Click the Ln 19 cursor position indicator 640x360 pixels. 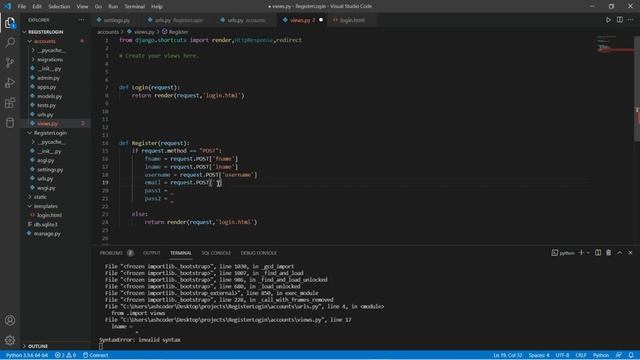(507, 356)
